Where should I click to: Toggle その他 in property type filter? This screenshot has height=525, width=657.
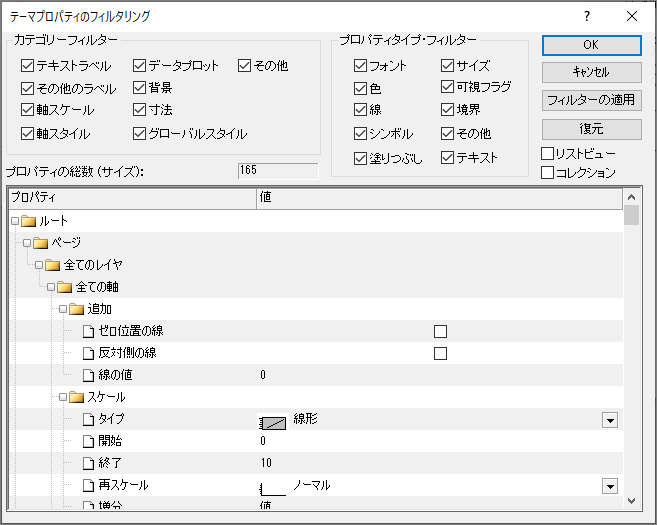pyautogui.click(x=447, y=134)
